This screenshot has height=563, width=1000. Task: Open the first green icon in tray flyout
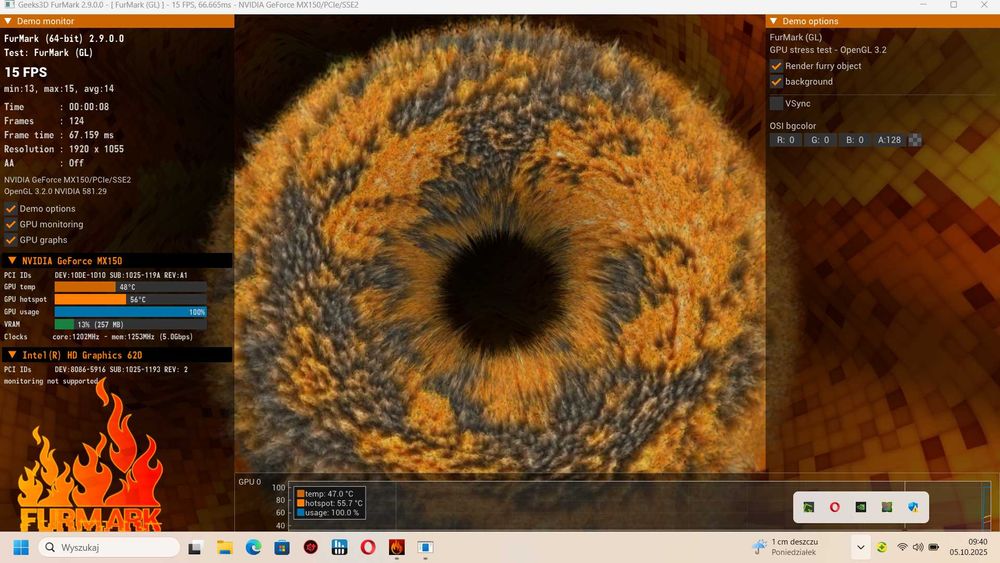(809, 507)
